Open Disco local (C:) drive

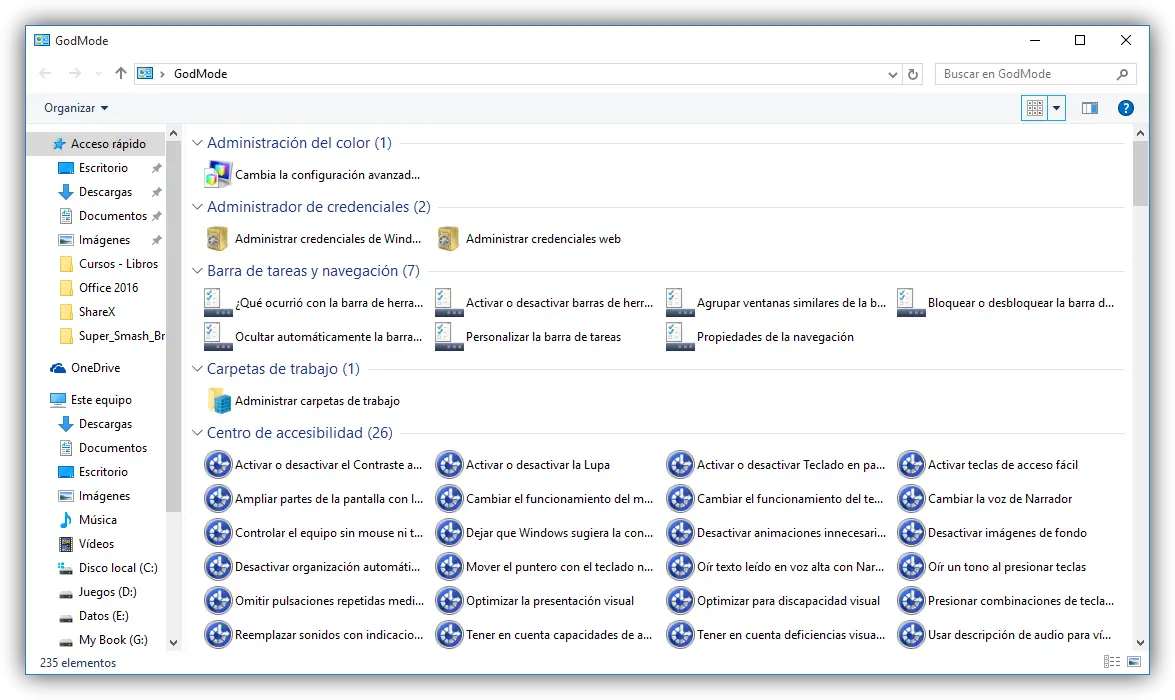[x=109, y=568]
